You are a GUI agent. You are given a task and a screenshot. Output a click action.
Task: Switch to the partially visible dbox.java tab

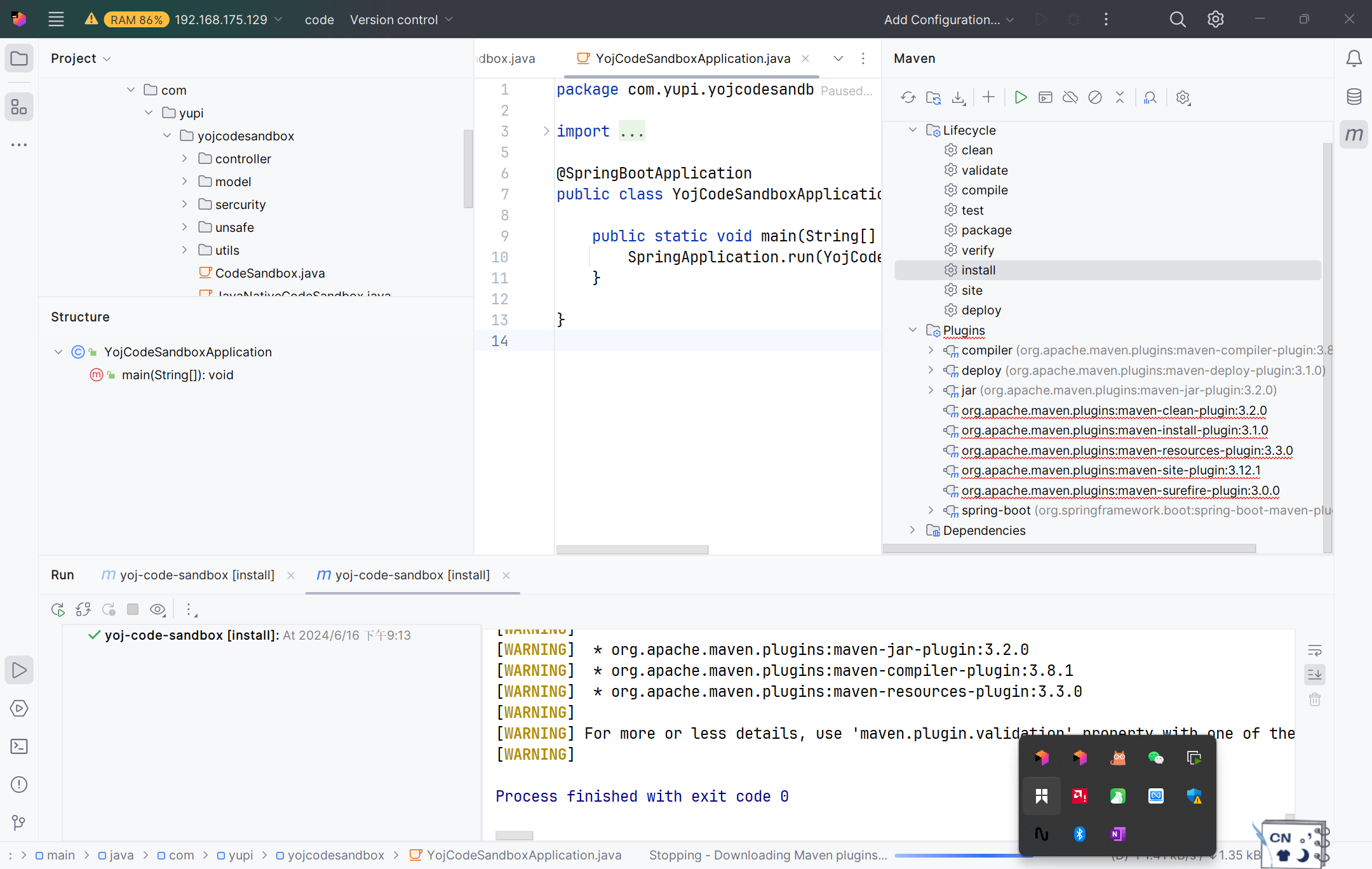(x=506, y=58)
